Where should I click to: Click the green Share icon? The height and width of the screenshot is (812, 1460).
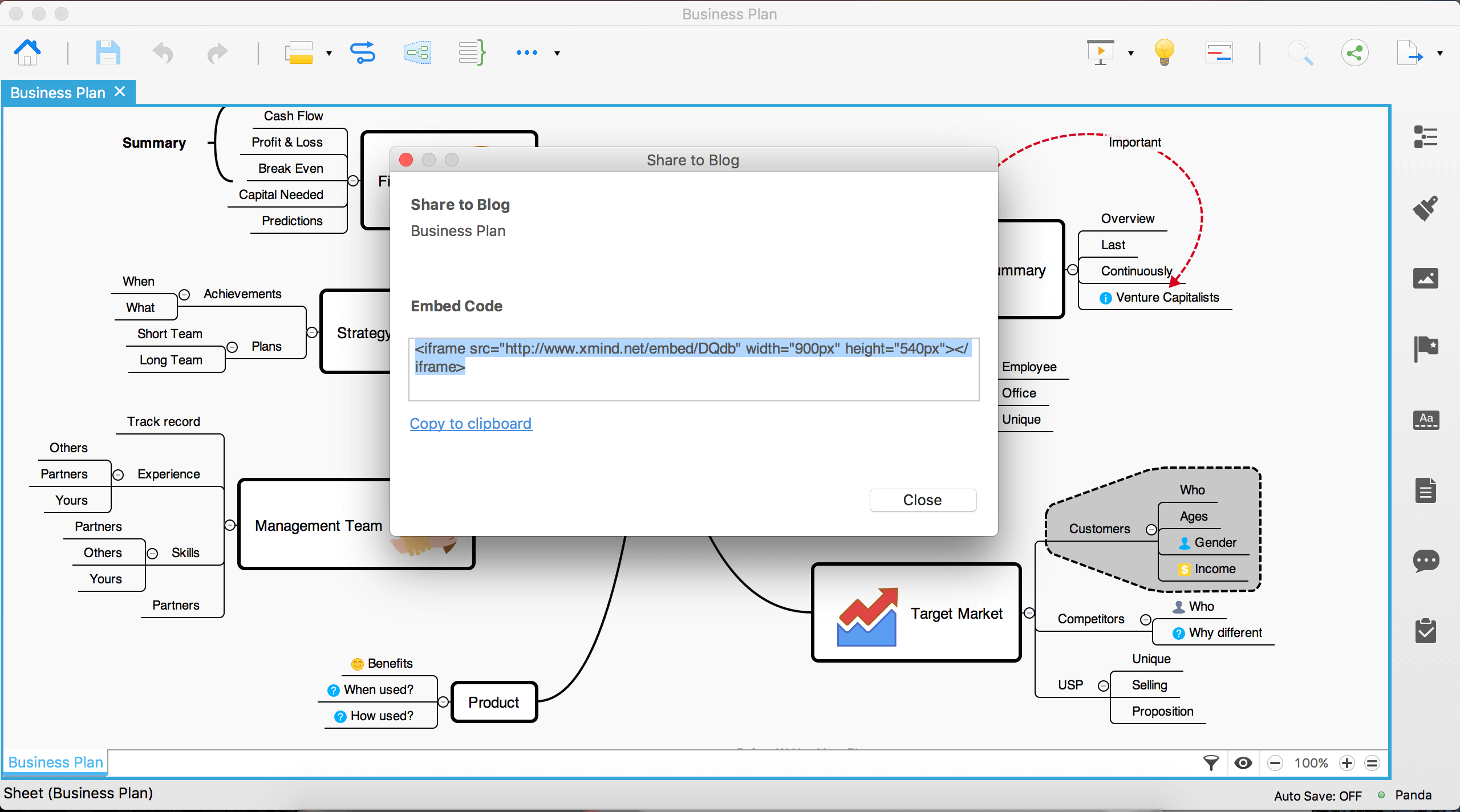tap(1354, 53)
